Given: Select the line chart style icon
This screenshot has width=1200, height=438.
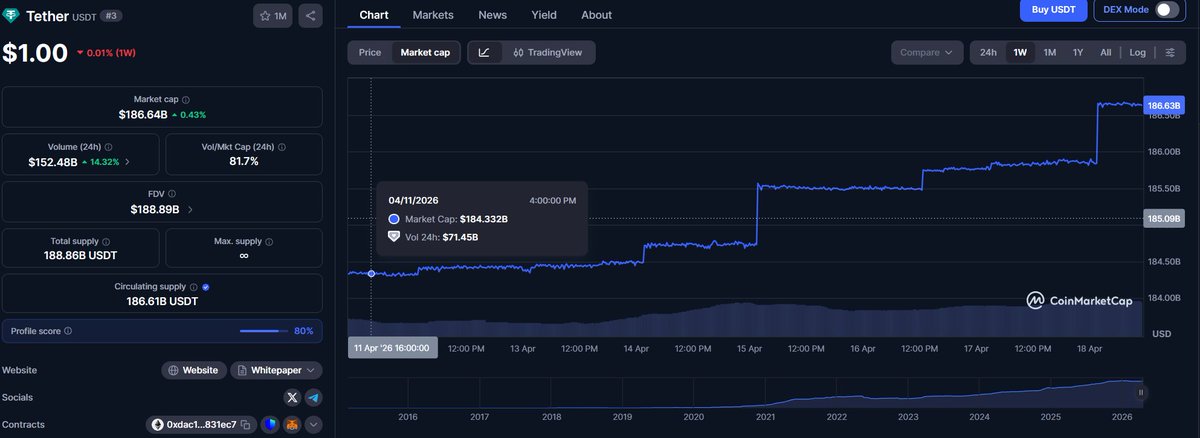Looking at the screenshot, I should tap(484, 53).
